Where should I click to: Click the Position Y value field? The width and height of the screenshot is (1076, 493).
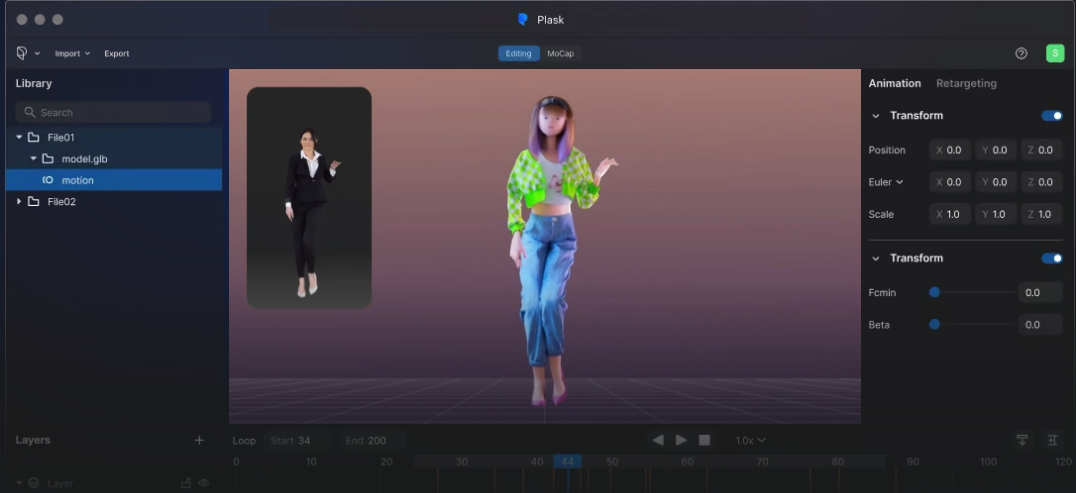tap(996, 150)
